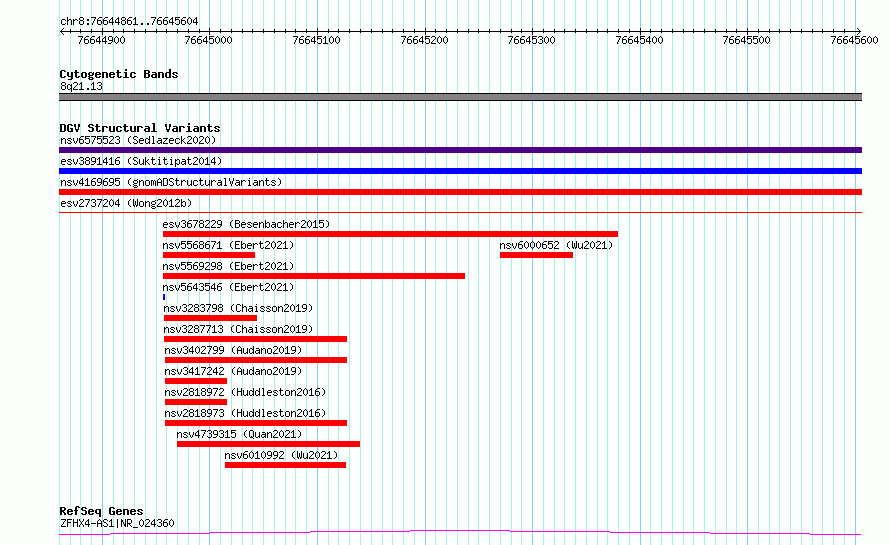Open the nsv4739315 (Quan2021) variant

(x=268, y=444)
